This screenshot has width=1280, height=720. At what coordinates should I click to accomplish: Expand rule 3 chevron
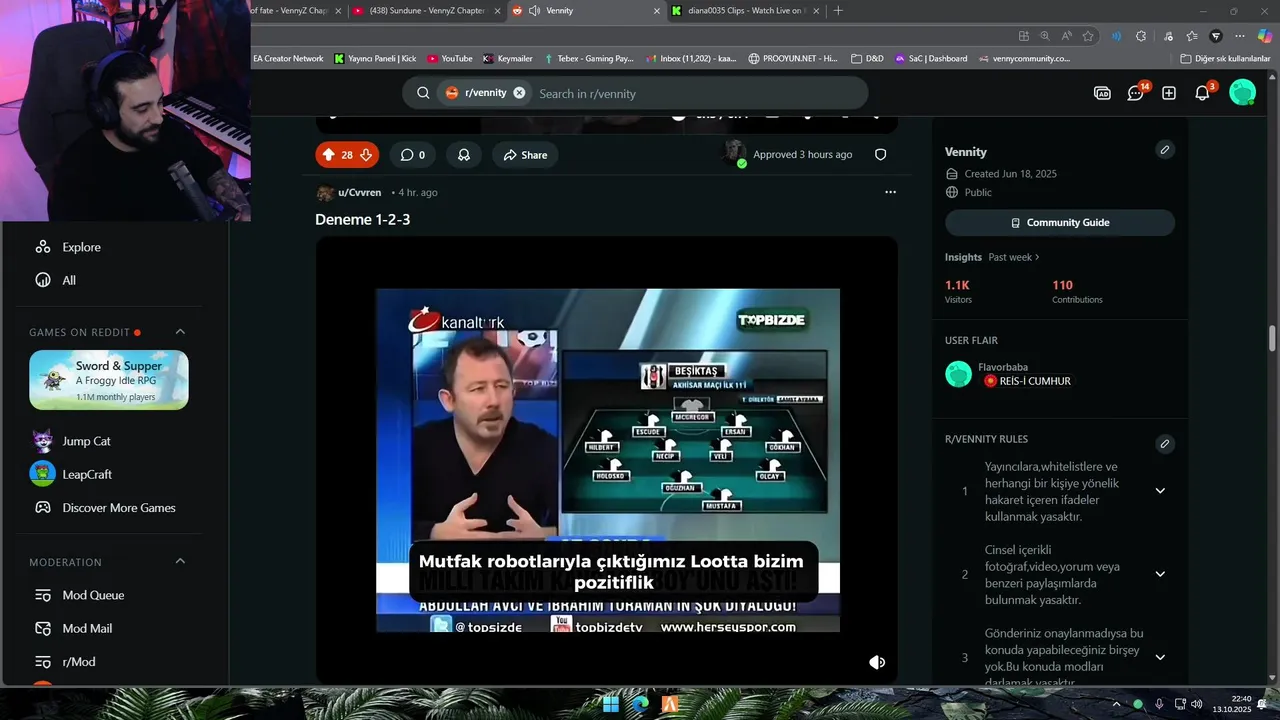coord(1160,657)
